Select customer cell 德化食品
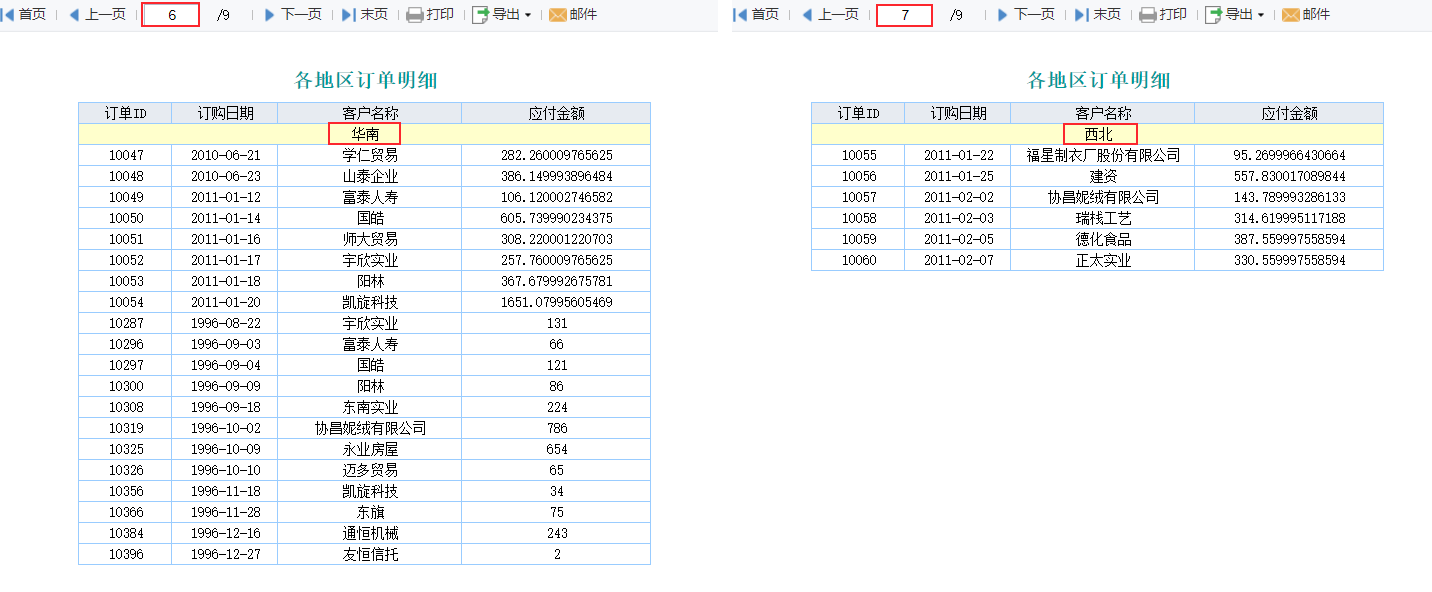The width and height of the screenshot is (1432, 592). click(x=1103, y=239)
